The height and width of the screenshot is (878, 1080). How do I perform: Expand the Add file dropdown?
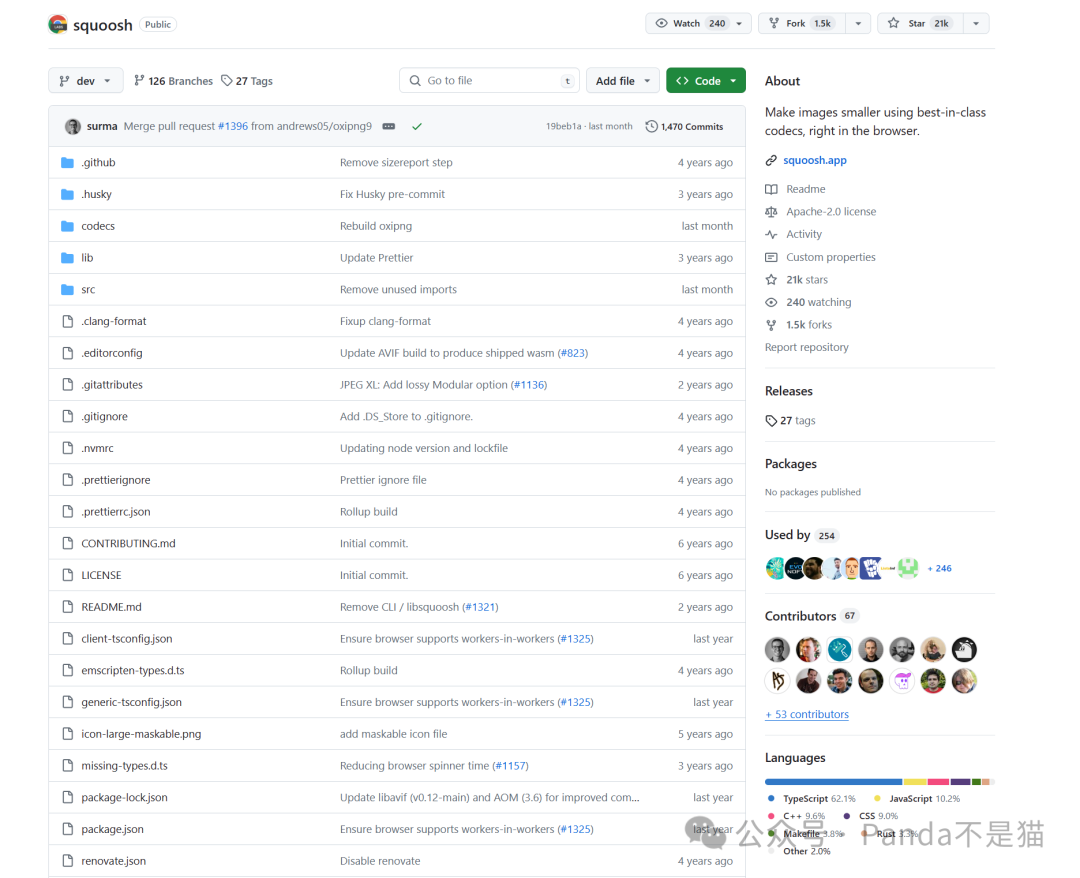[x=623, y=81]
